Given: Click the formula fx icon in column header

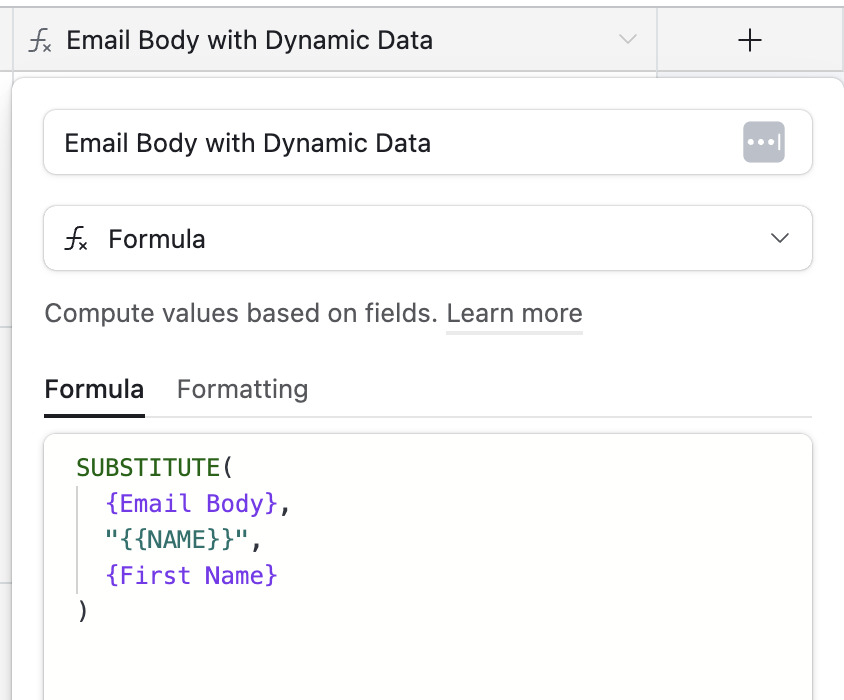Looking at the screenshot, I should (40, 41).
